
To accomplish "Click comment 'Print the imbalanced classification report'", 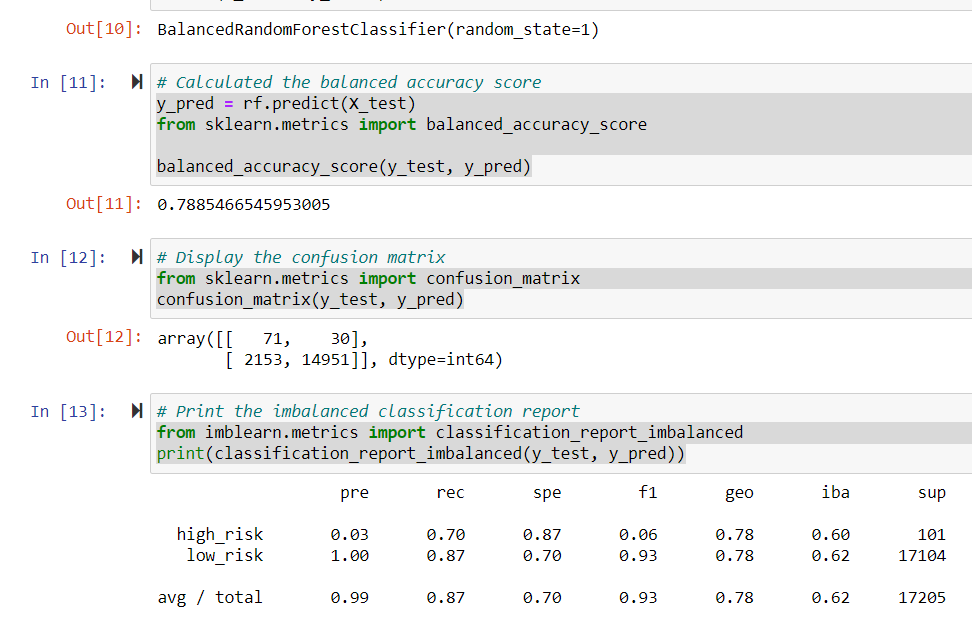I will (368, 412).
